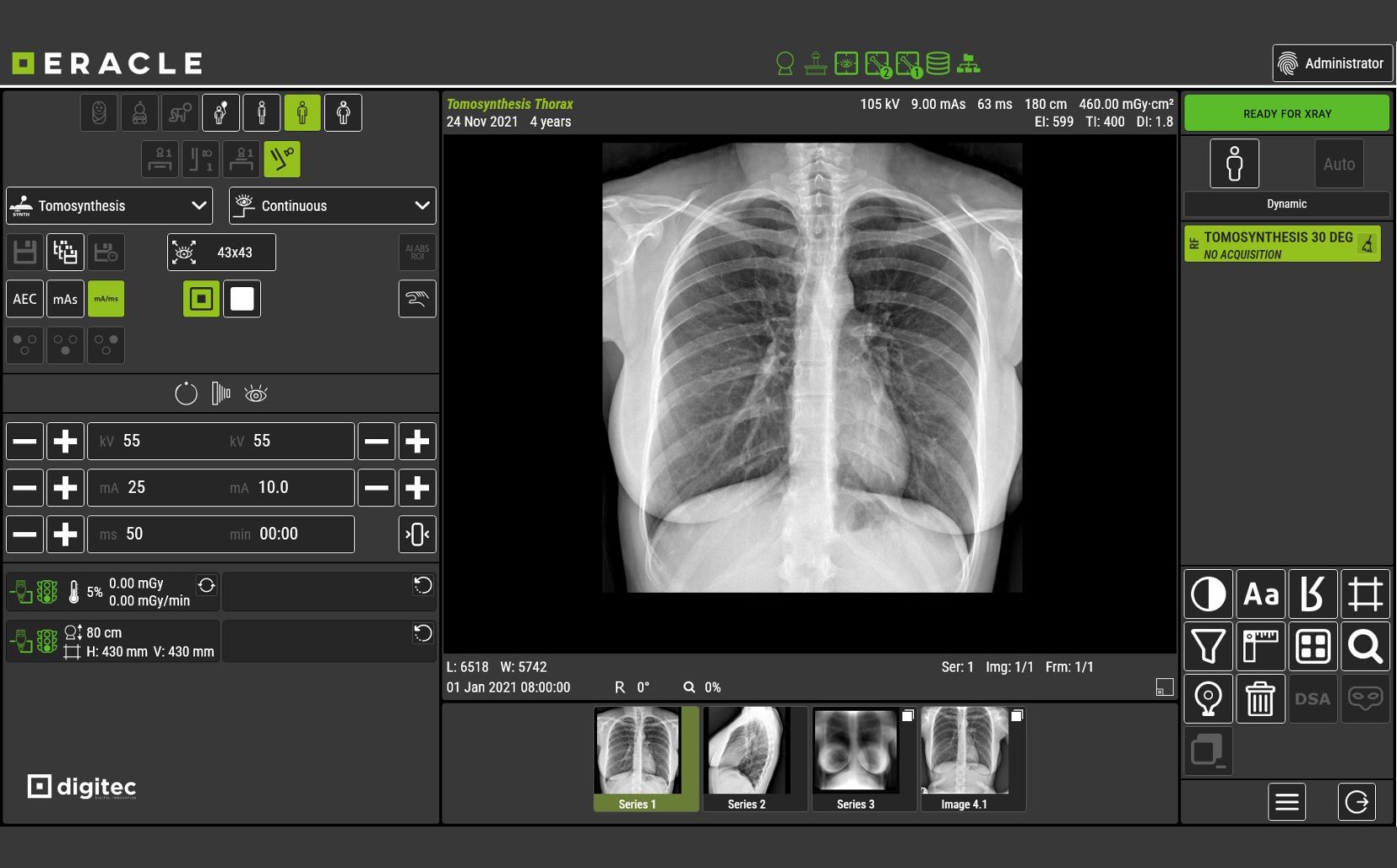Click the lower undo arrow icon

pos(423,633)
